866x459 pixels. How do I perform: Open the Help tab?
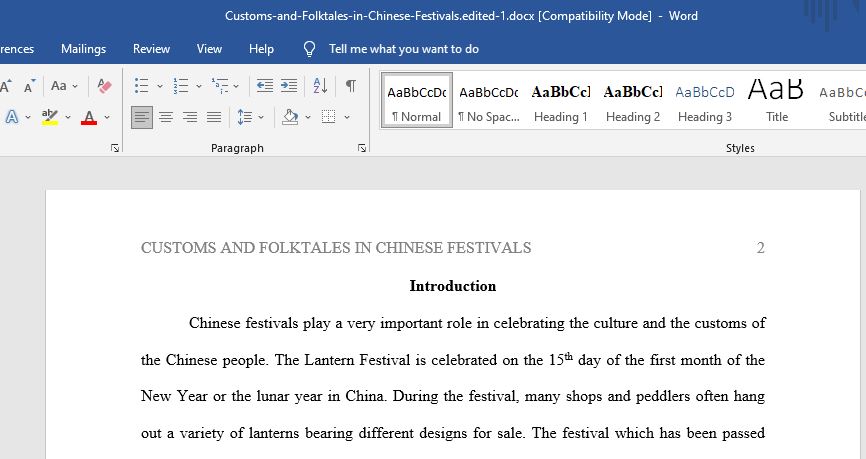click(x=261, y=49)
